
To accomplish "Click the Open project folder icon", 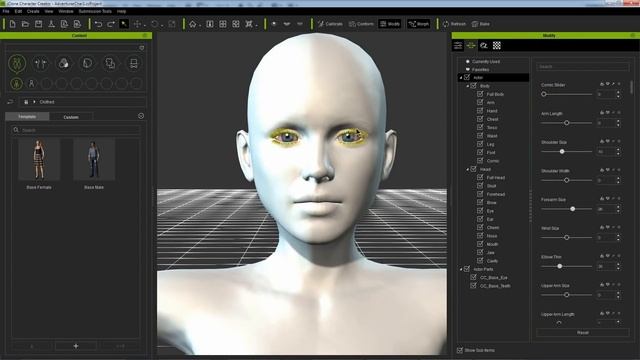I will coord(25,24).
